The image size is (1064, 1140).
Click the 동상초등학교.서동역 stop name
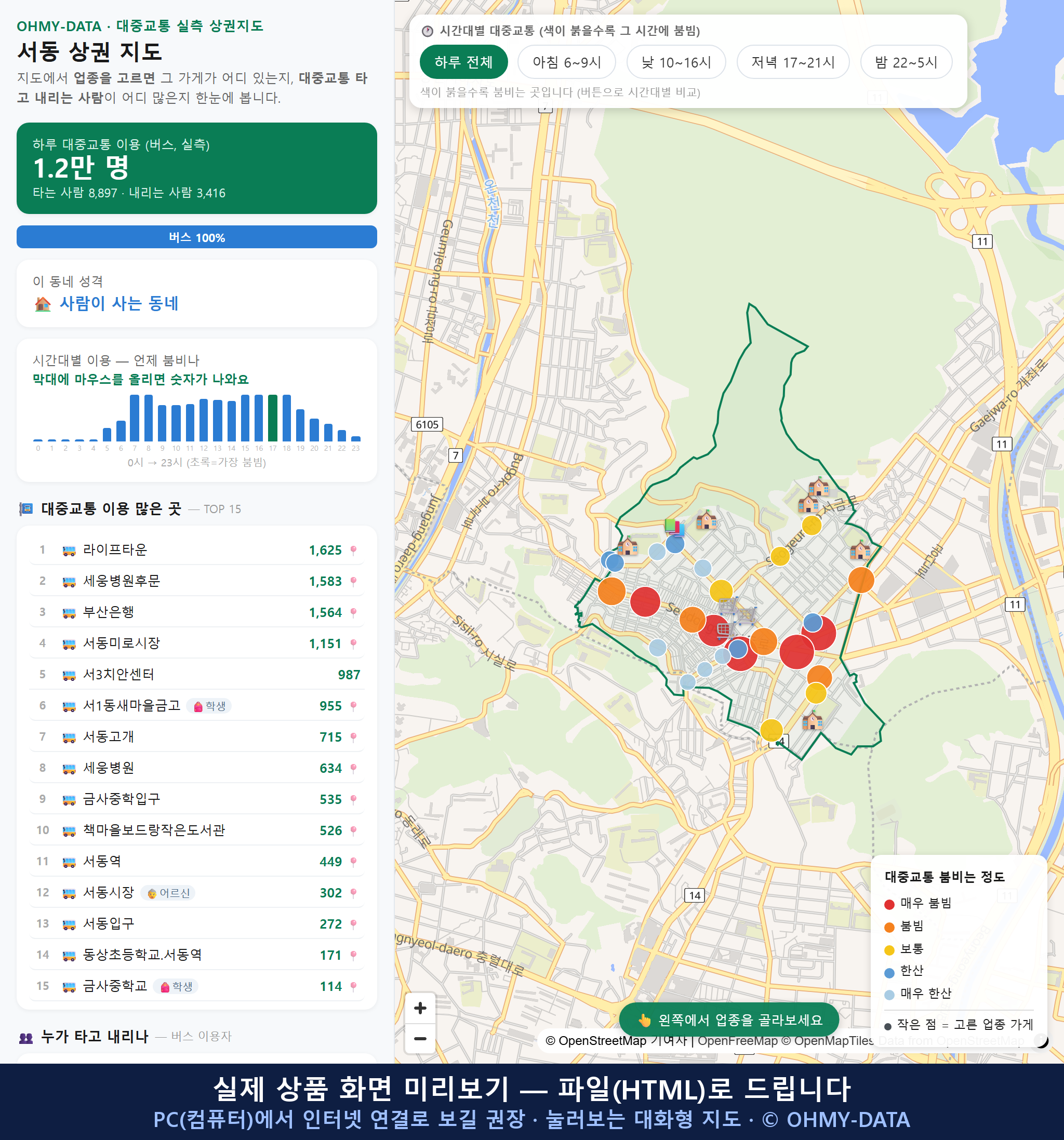(x=142, y=955)
